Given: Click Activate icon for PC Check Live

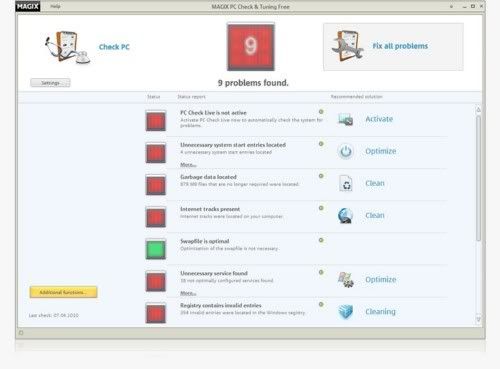Looking at the screenshot, I should (345, 119).
